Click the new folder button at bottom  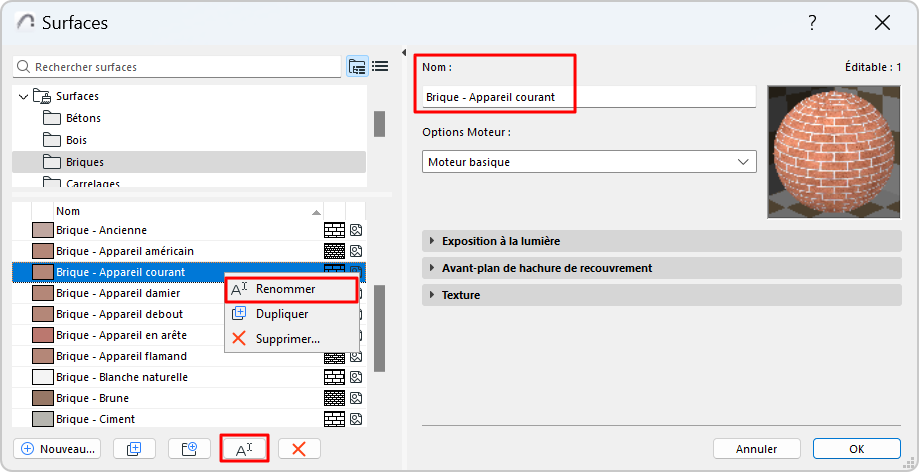[189, 449]
